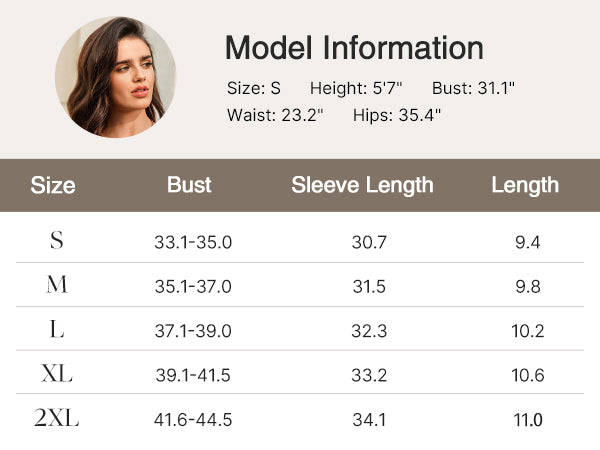Select the Bust column header

[189, 185]
